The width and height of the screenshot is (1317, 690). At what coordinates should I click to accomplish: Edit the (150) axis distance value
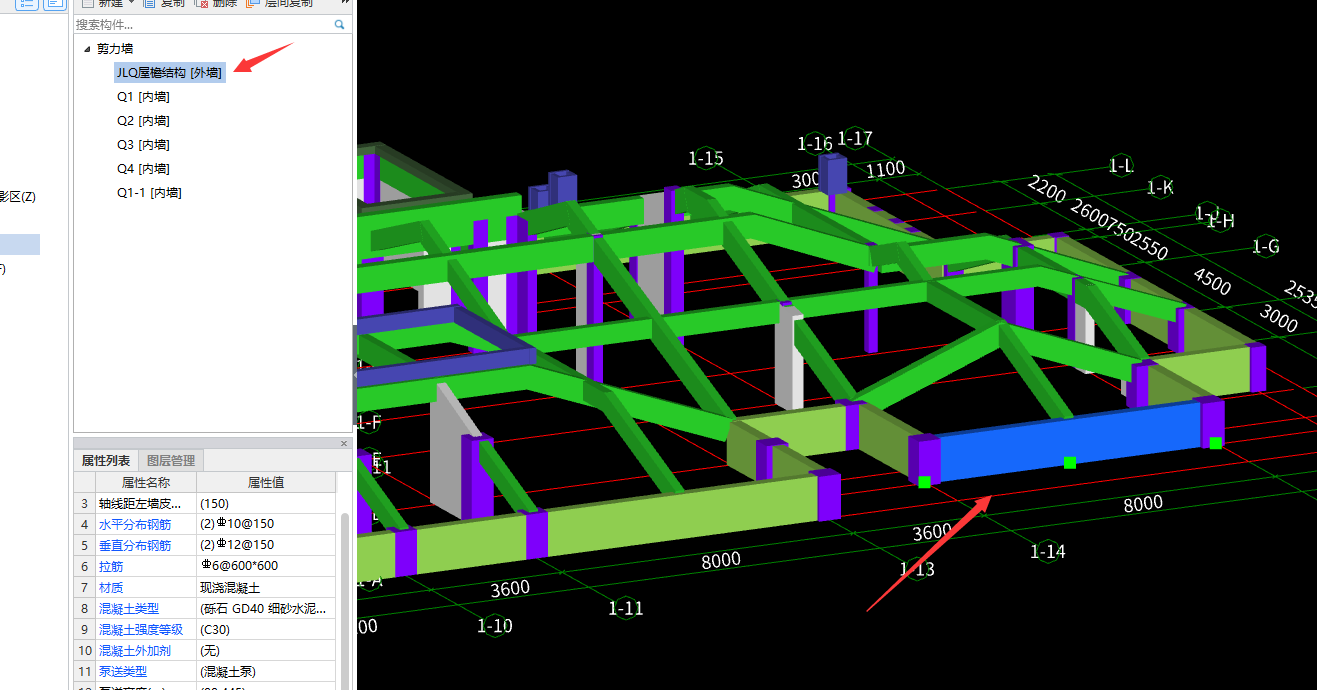(x=266, y=503)
